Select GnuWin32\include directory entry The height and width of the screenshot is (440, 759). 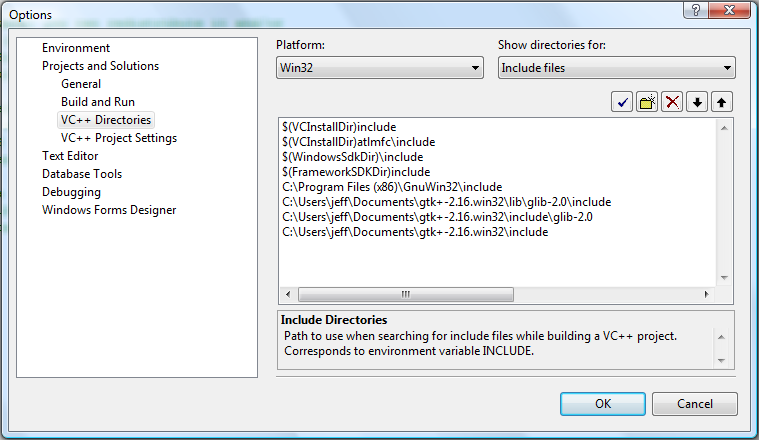[392, 187]
